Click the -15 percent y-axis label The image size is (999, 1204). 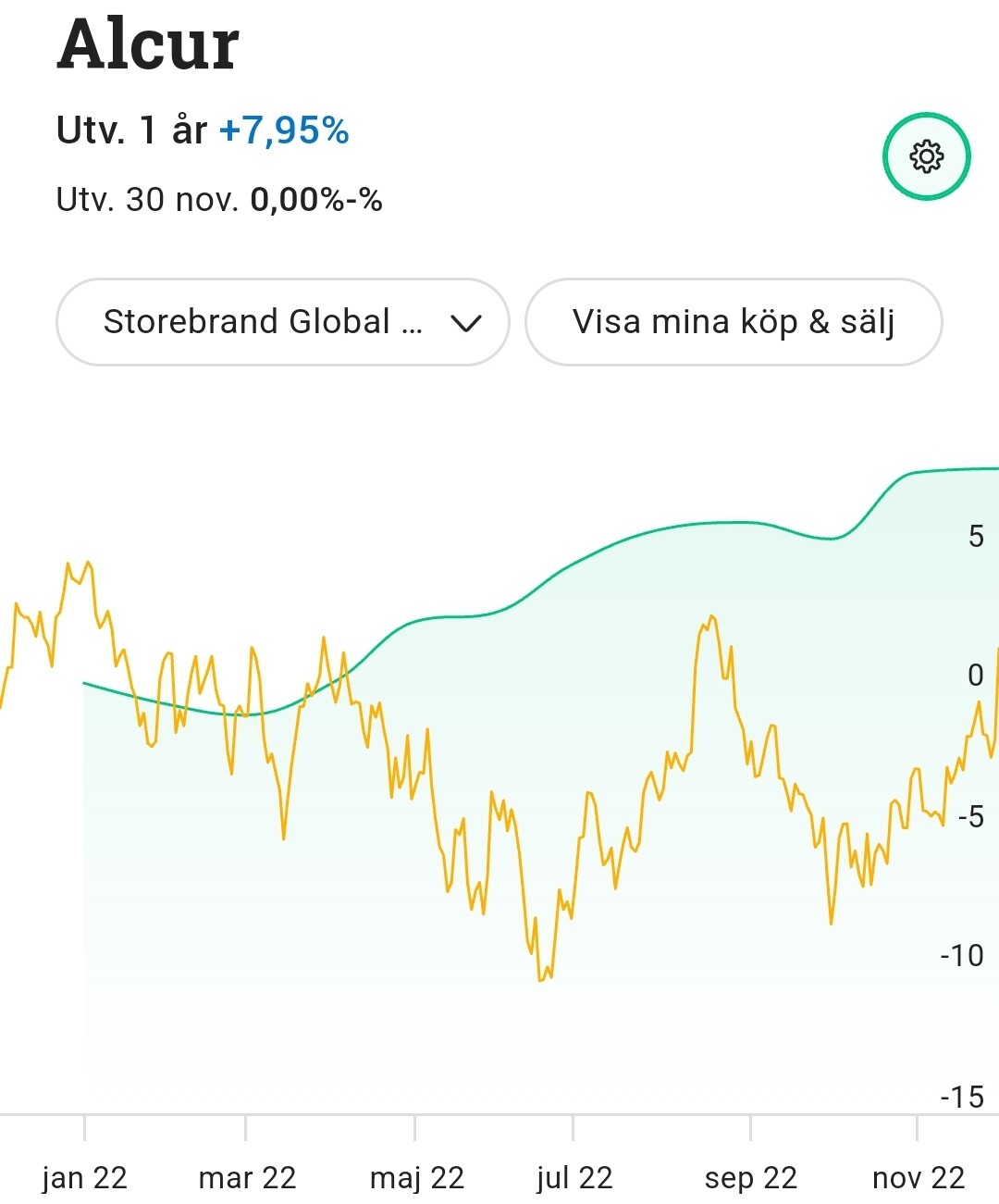962,1097
